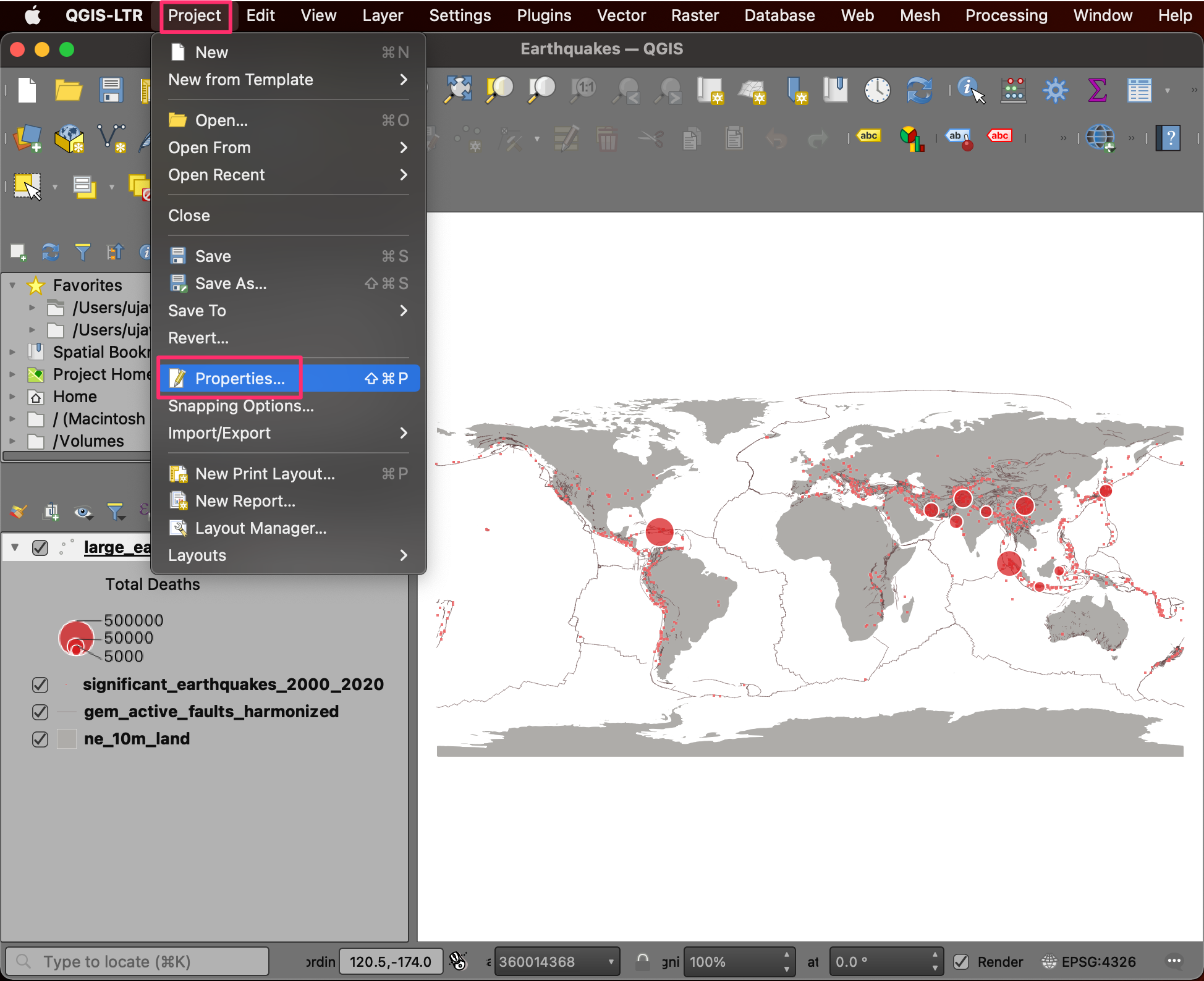Select the Select Features by Area tool

(x=28, y=187)
